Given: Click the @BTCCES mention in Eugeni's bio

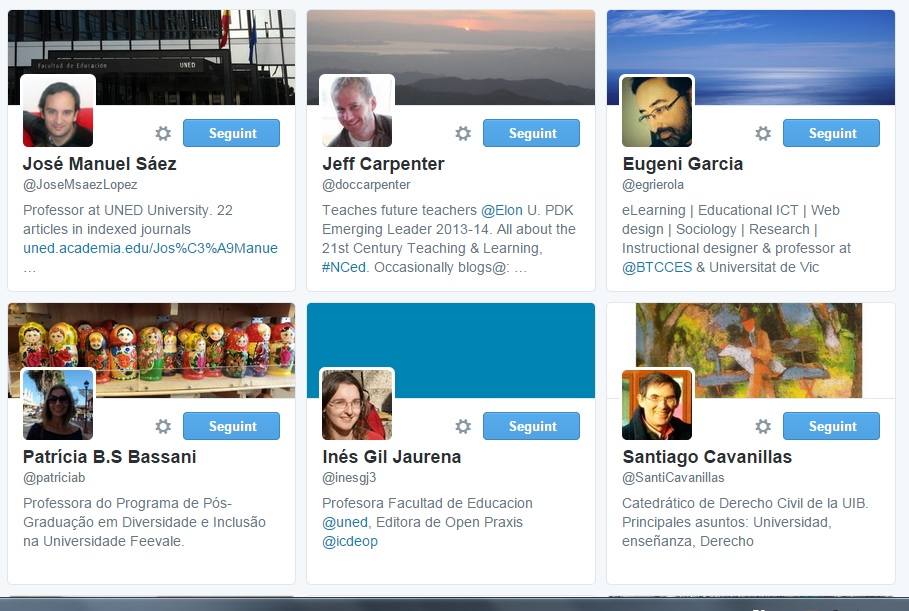Looking at the screenshot, I should click(657, 267).
